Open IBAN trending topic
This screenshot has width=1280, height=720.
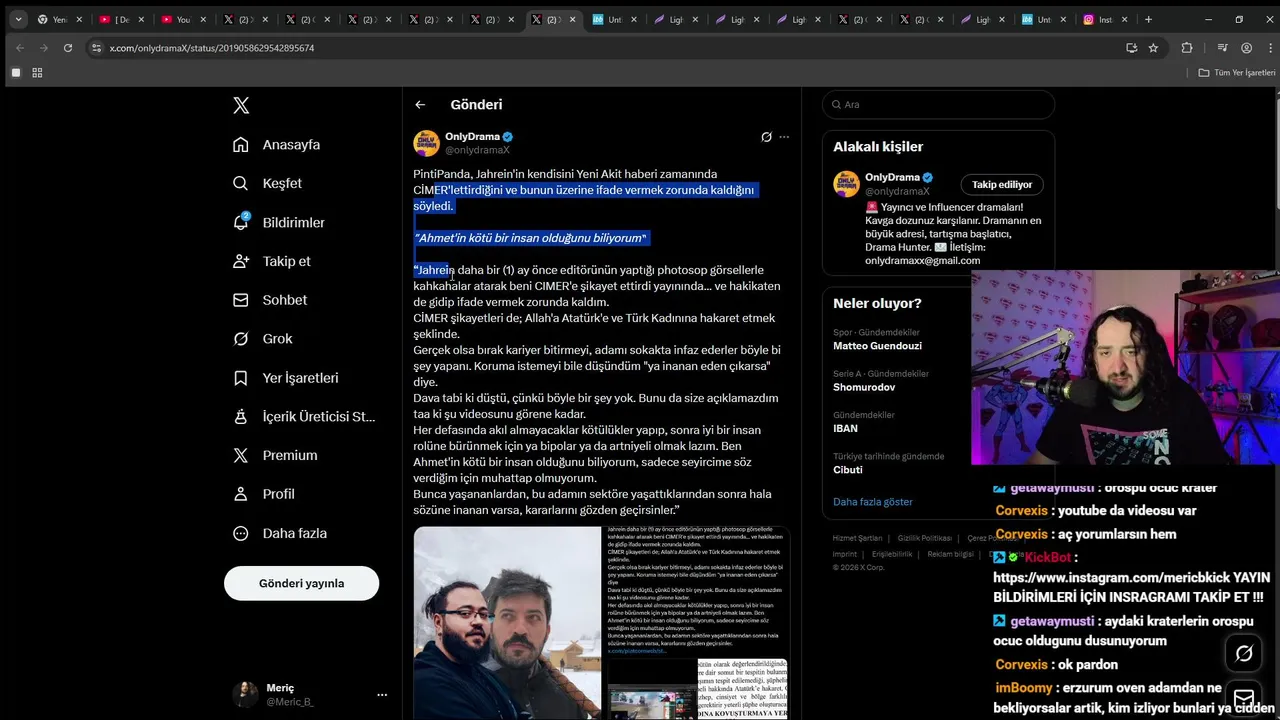coord(845,428)
